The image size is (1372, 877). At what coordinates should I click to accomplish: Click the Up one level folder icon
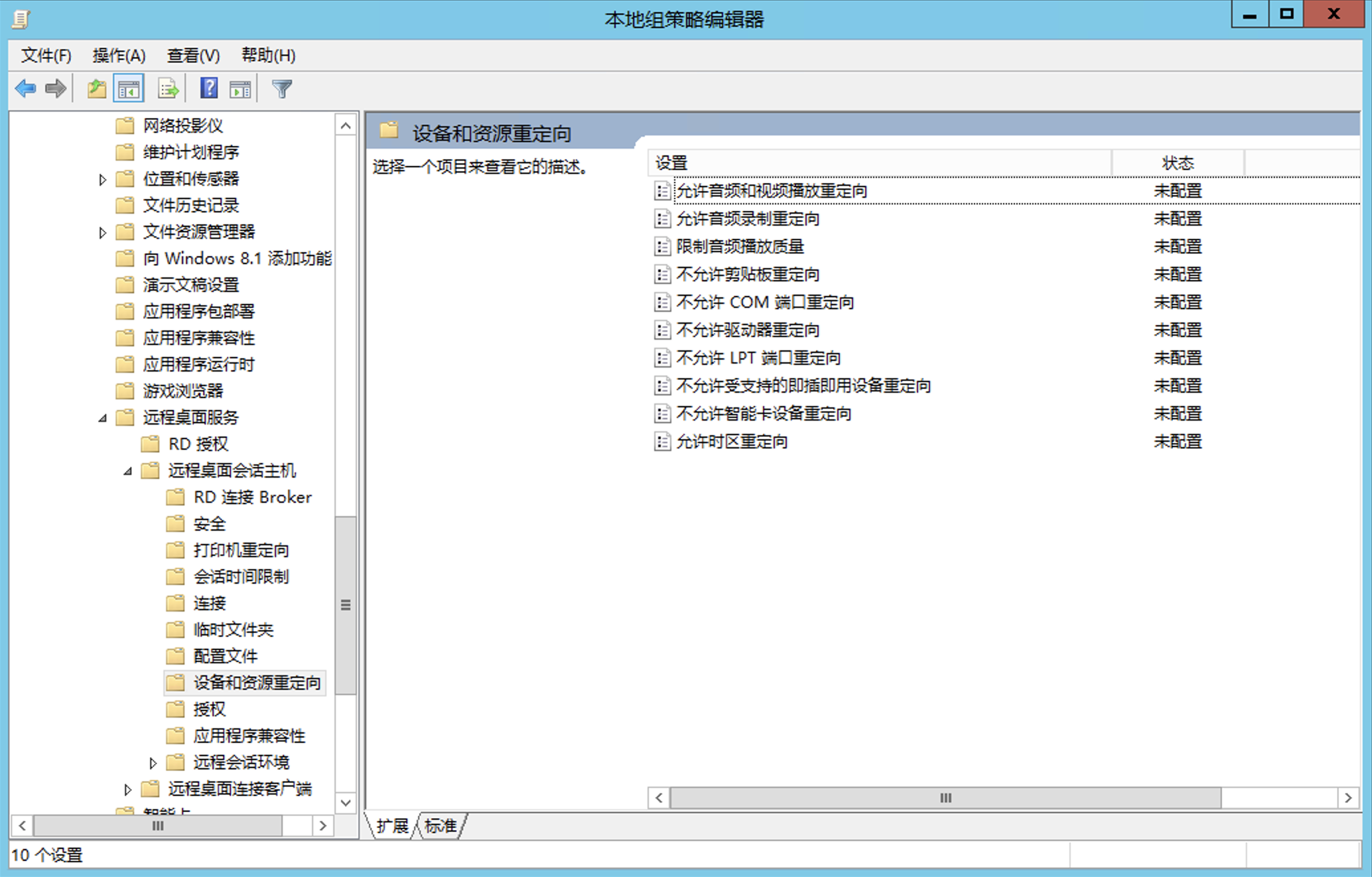pyautogui.click(x=97, y=88)
